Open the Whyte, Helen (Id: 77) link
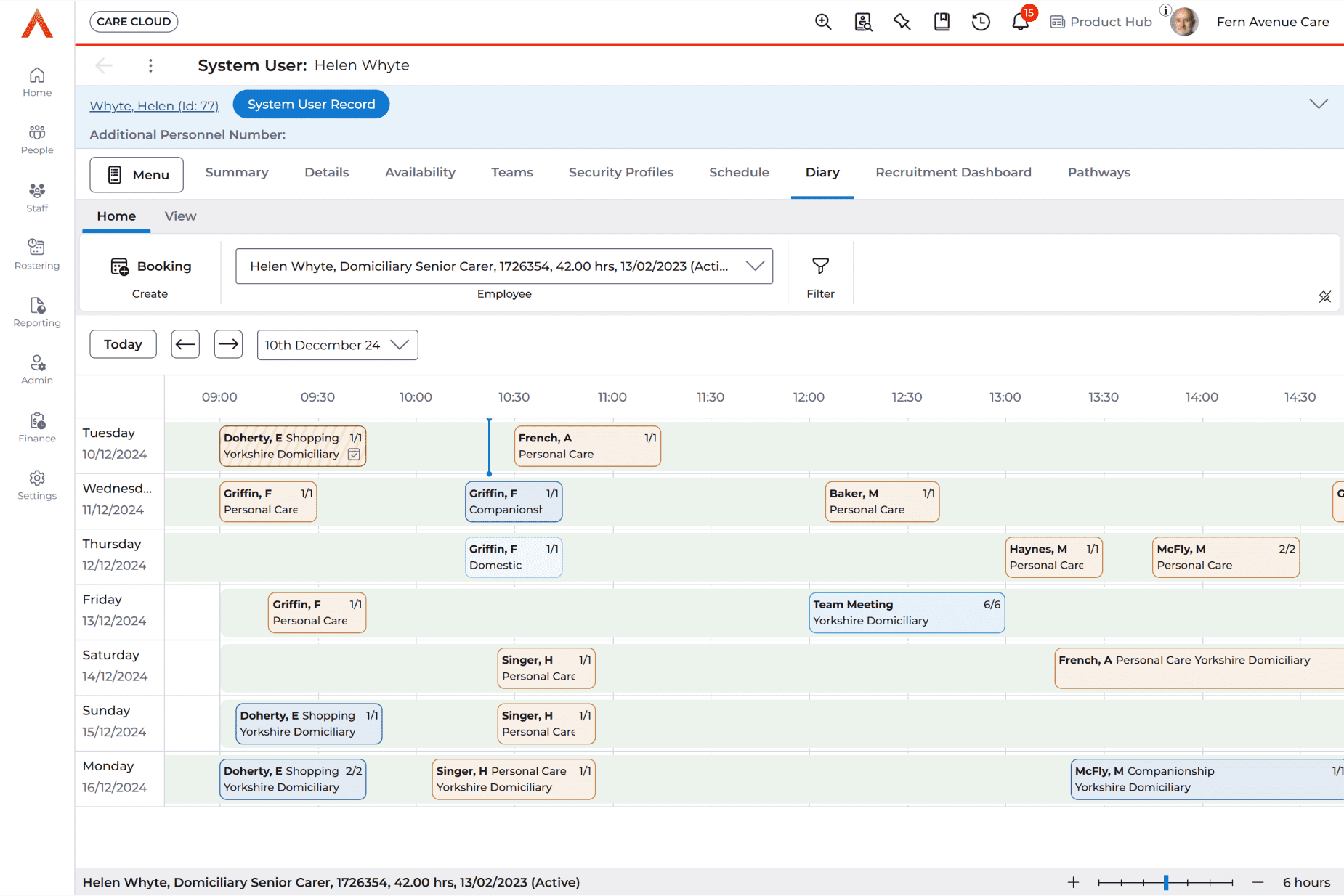 pyautogui.click(x=154, y=106)
